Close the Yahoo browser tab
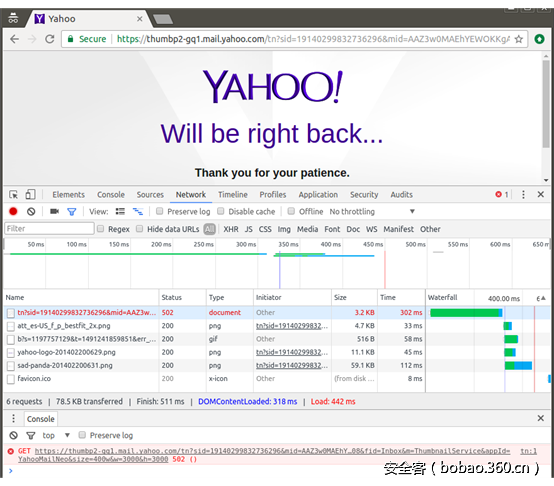This screenshot has width=554, height=486. [140, 19]
